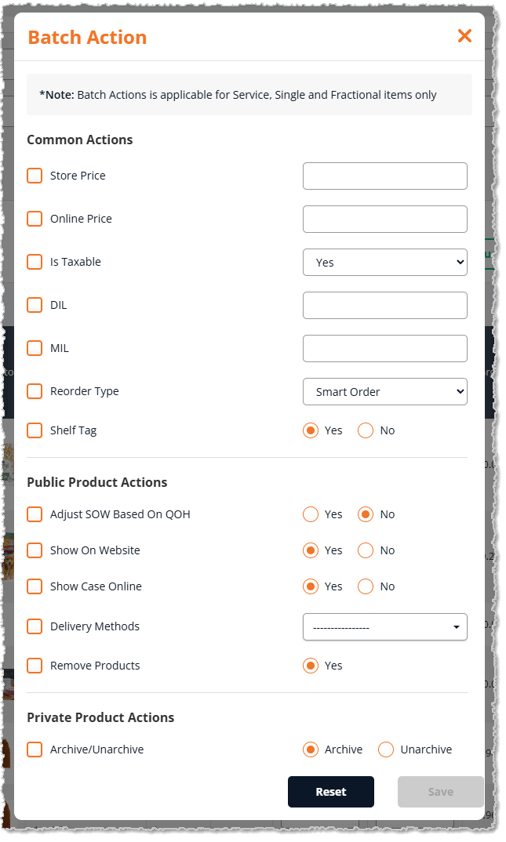Open the Reorder Type Smart Order dropdown
The width and height of the screenshot is (506, 842).
tap(385, 391)
